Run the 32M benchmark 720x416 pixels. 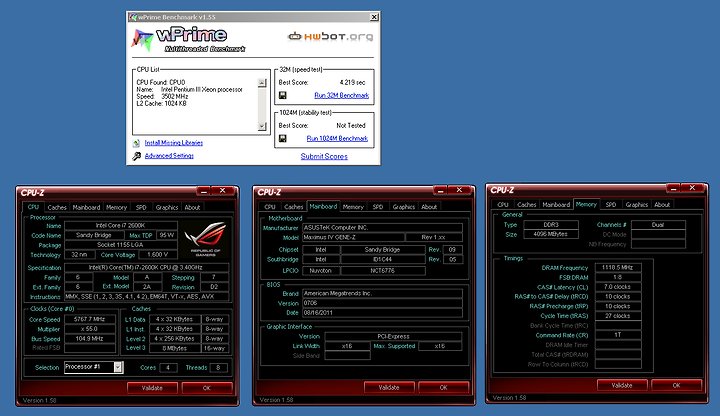(x=341, y=96)
